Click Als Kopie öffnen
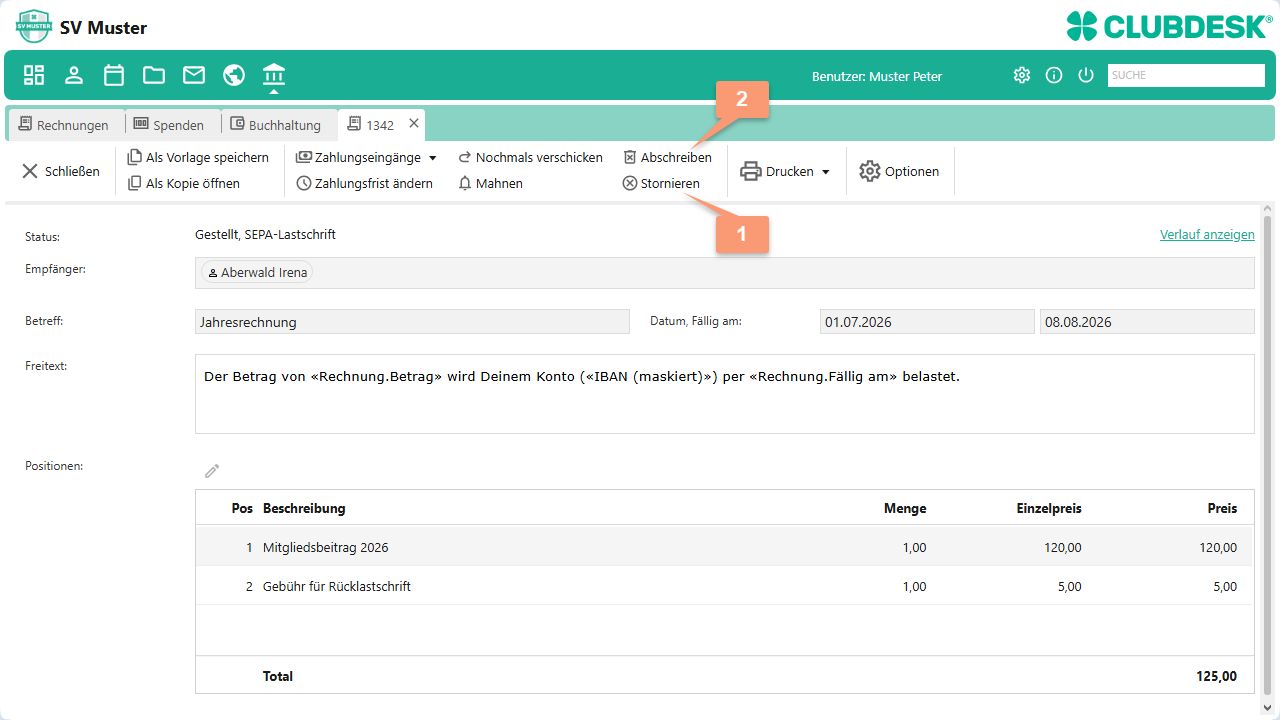Screen dimensions: 1280x720 coord(184,183)
